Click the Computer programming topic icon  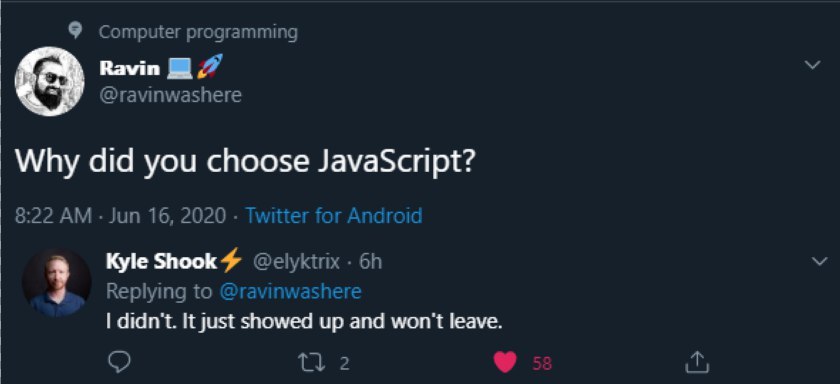(76, 31)
